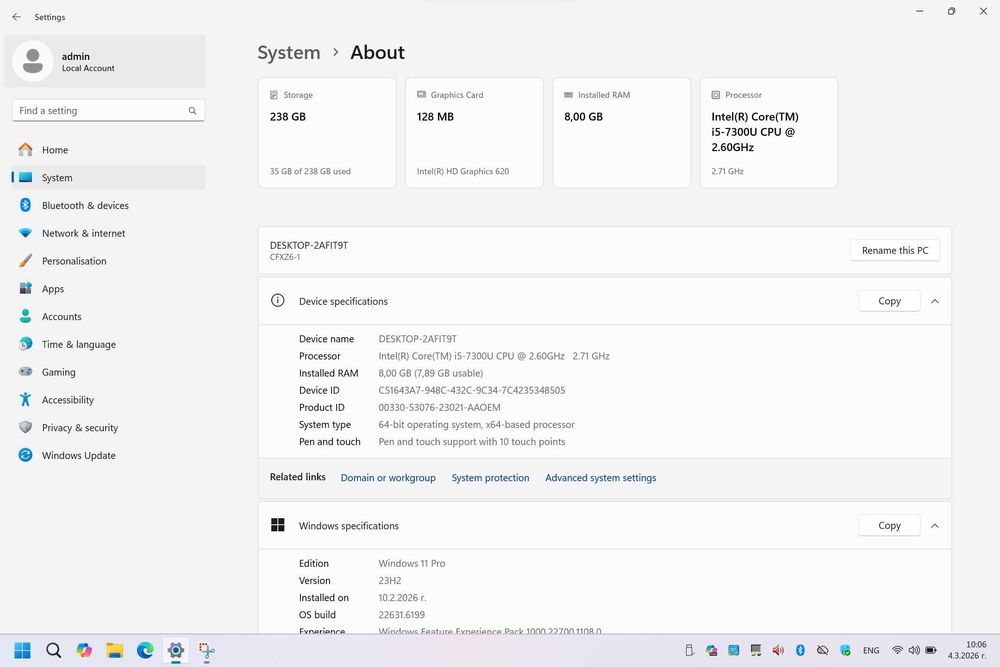
Task: Click the Processor info card
Action: 768,133
